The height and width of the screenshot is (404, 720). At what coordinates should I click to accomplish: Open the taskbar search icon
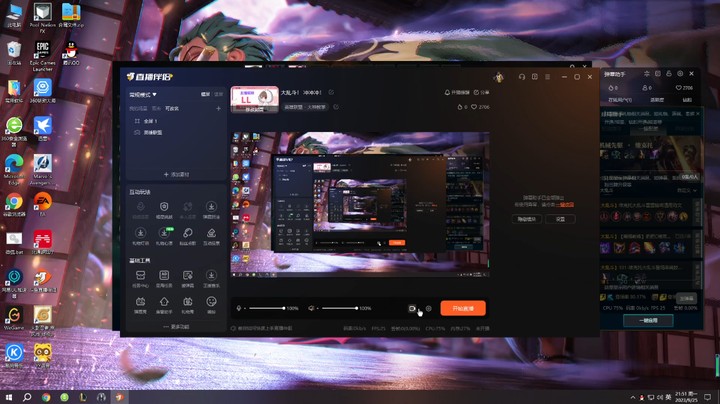click(27, 397)
